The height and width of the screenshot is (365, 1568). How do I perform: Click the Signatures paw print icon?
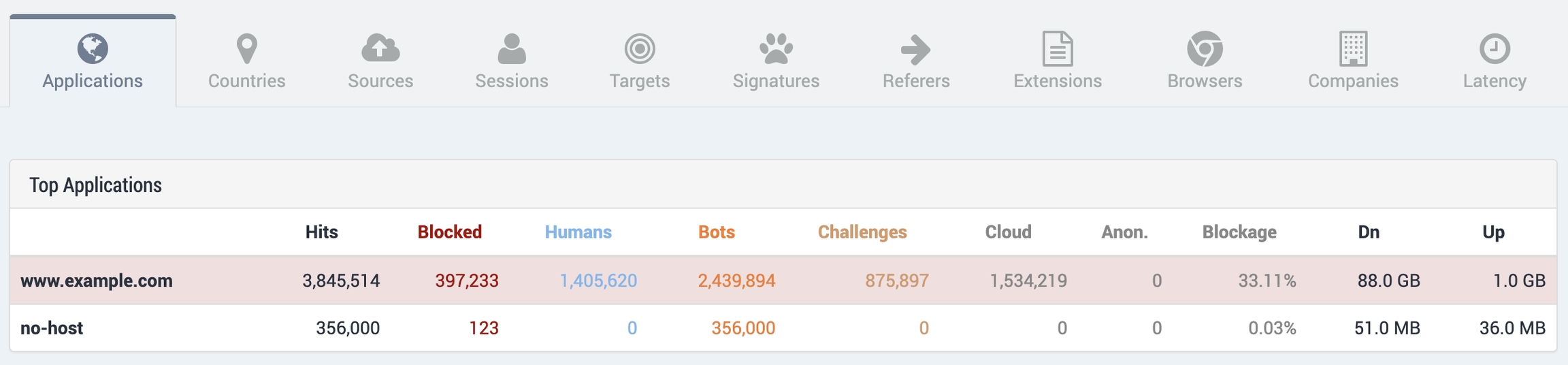pos(776,48)
